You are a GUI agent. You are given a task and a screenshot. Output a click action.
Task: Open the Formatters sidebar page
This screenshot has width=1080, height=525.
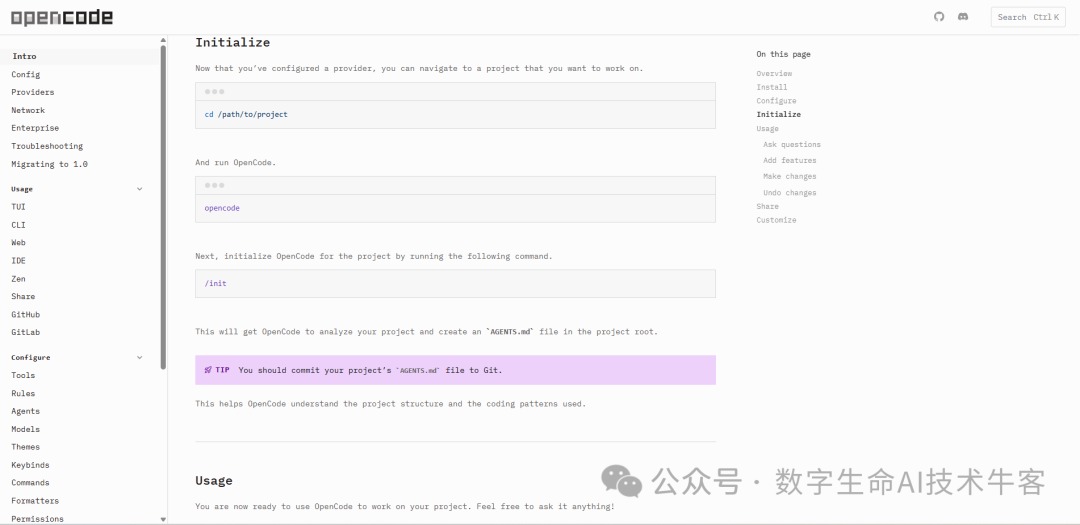coord(35,501)
